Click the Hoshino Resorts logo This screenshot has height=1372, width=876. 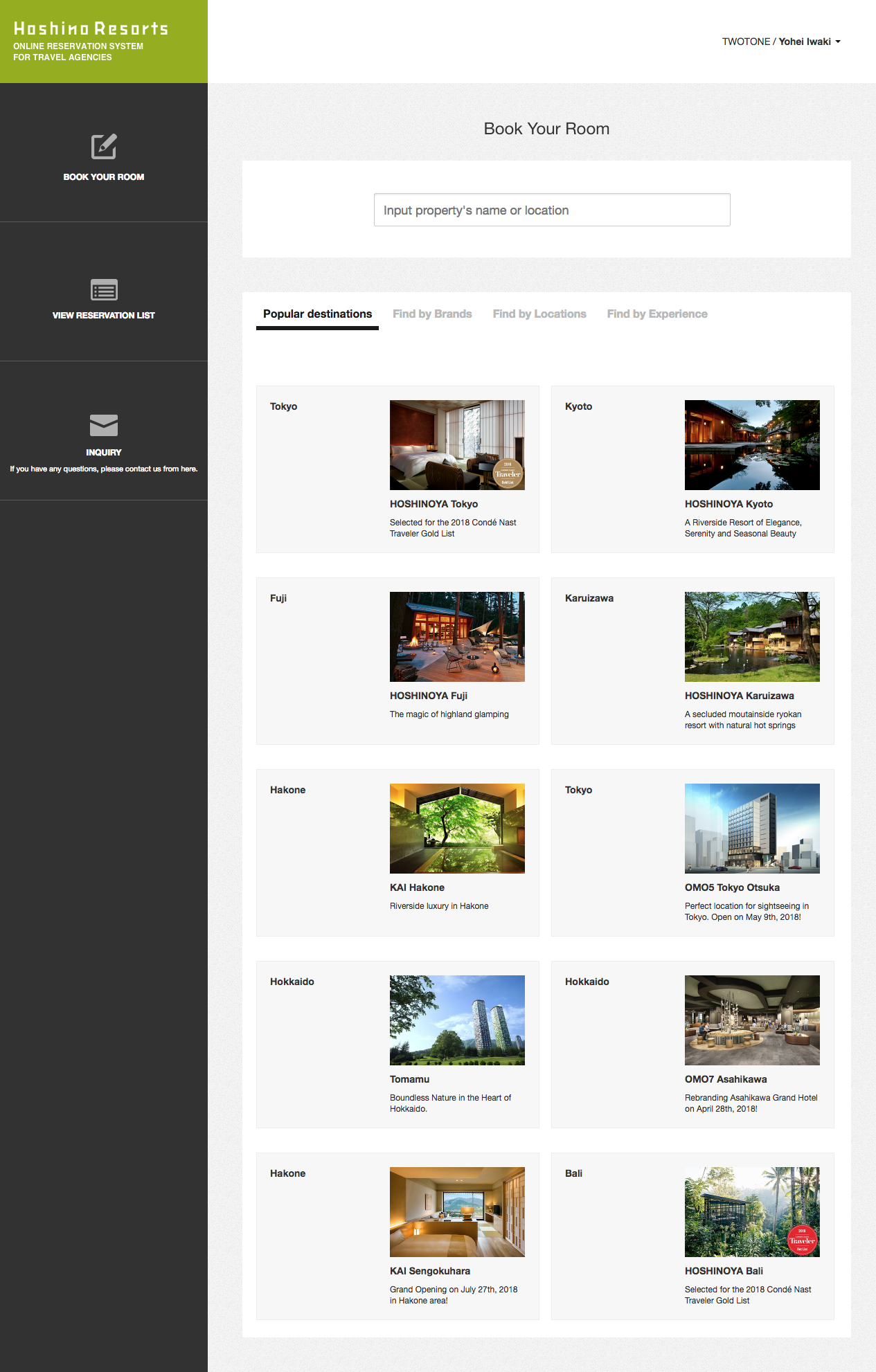91,29
